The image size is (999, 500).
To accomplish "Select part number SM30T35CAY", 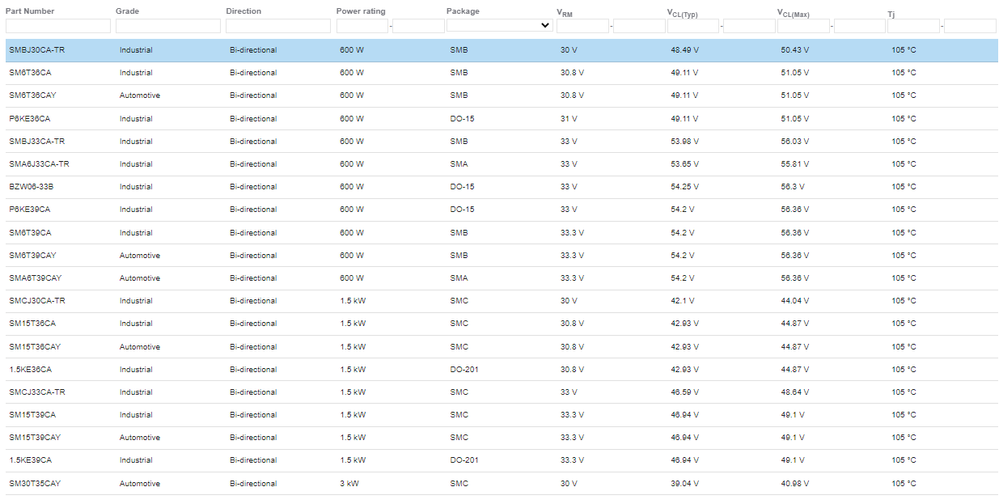I will pos(35,483).
